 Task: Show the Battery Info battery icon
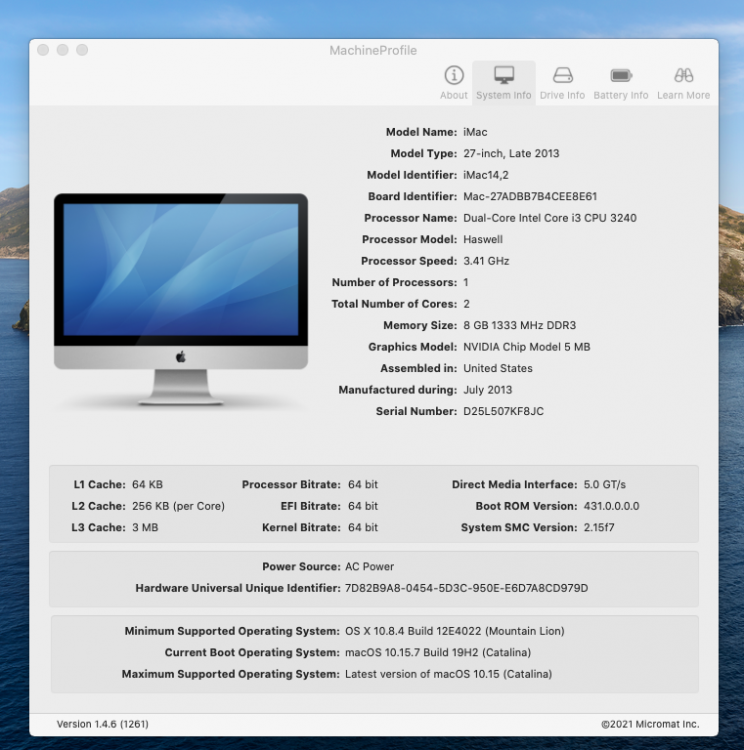(x=621, y=75)
